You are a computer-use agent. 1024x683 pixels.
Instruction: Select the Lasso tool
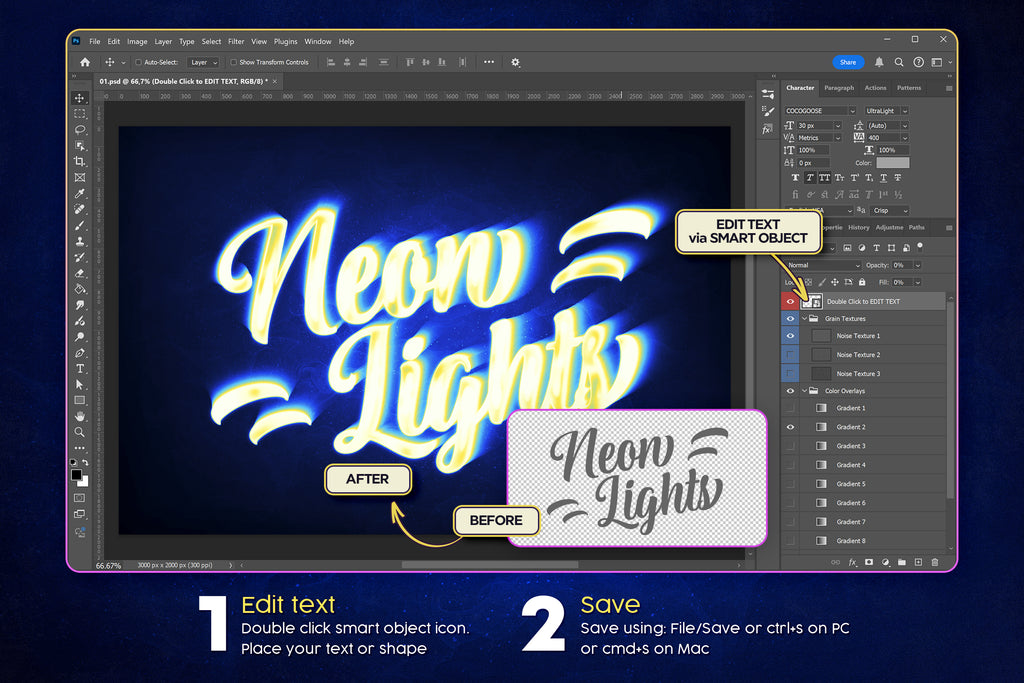click(80, 130)
